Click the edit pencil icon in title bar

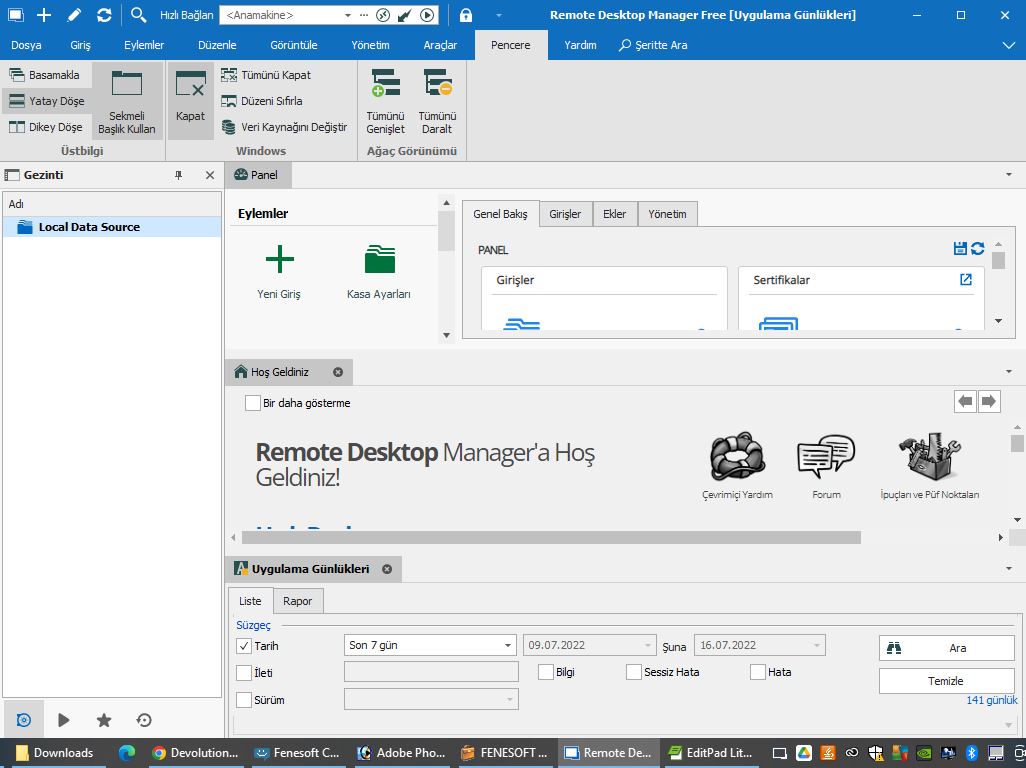pos(74,14)
